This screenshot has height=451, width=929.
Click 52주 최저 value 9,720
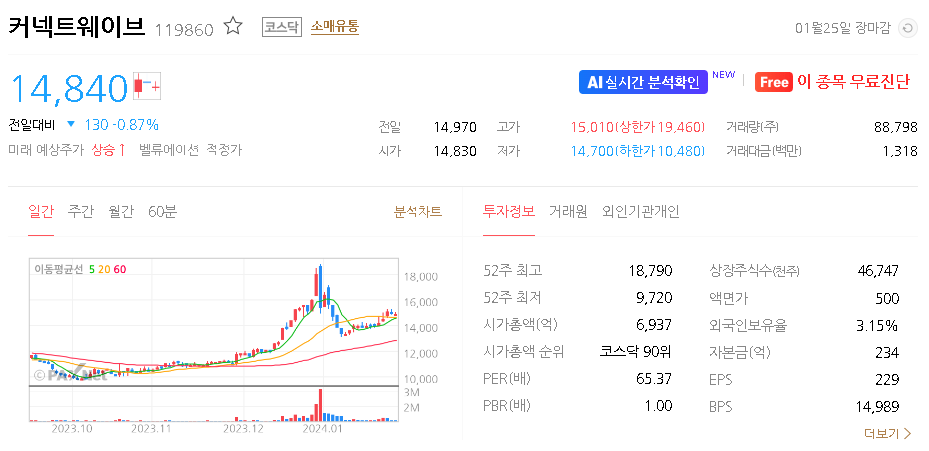click(655, 298)
